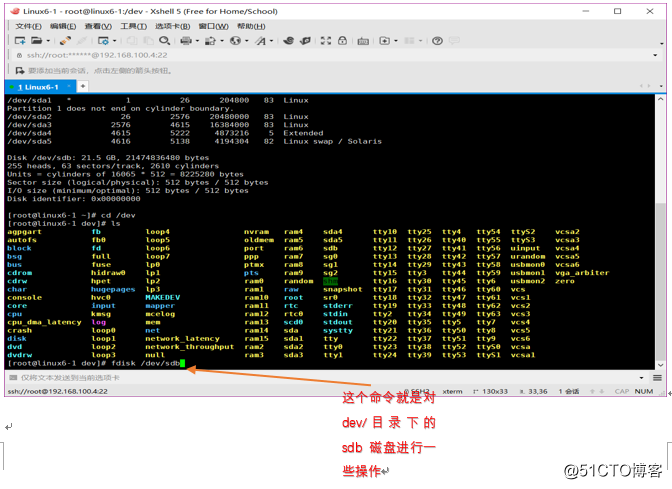
Task: Click the file transfer toolbar icon
Action: pyautogui.click(x=210, y=41)
